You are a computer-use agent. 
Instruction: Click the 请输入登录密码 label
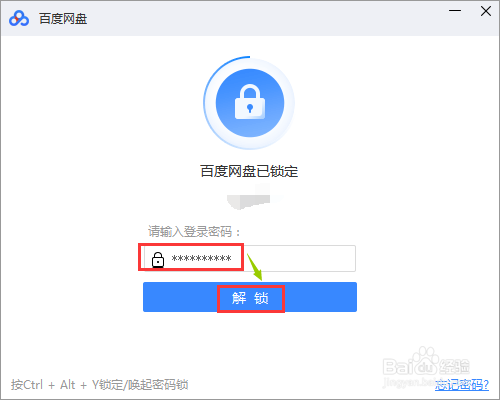point(194,231)
